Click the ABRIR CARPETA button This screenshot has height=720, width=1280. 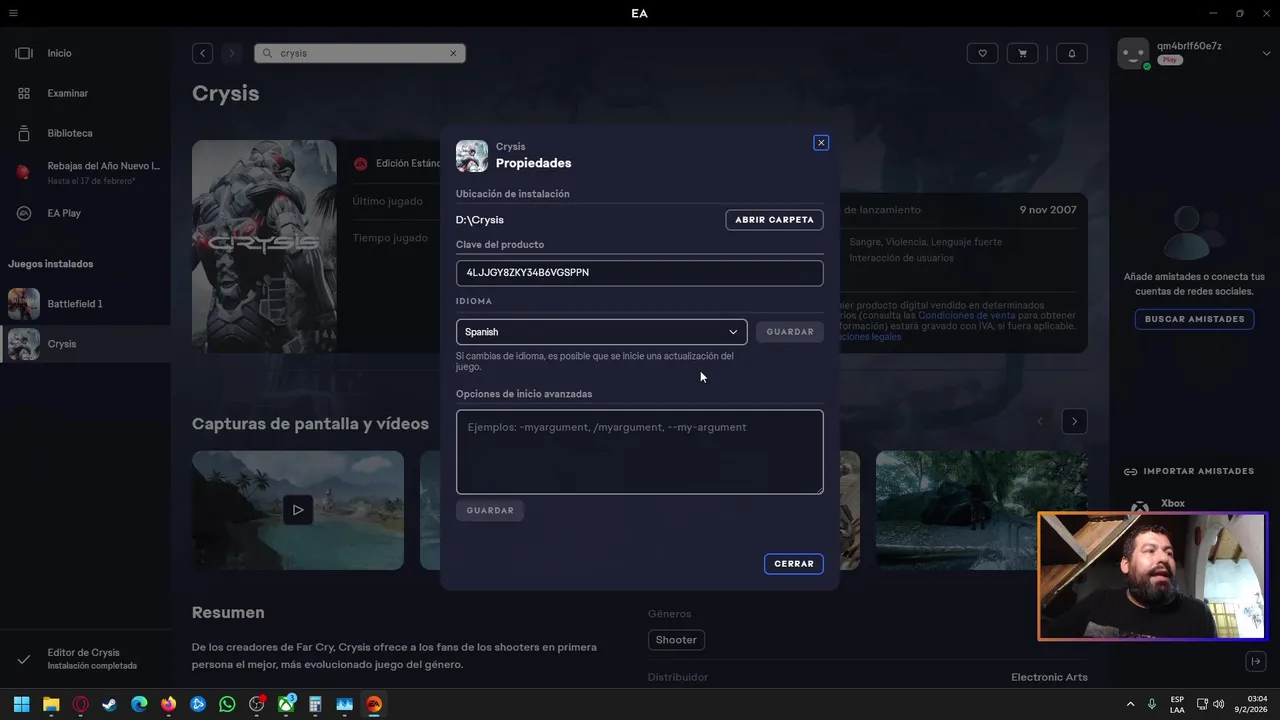click(774, 220)
